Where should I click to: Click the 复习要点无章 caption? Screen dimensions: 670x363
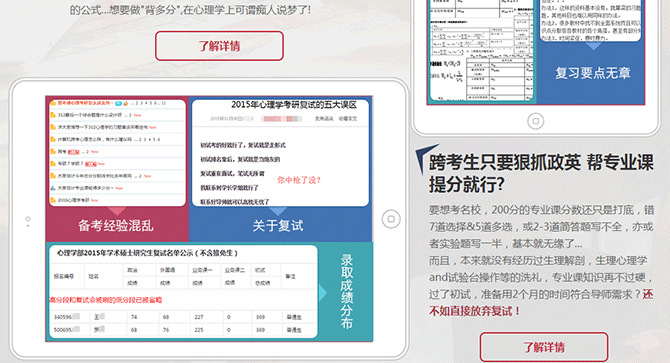(593, 73)
